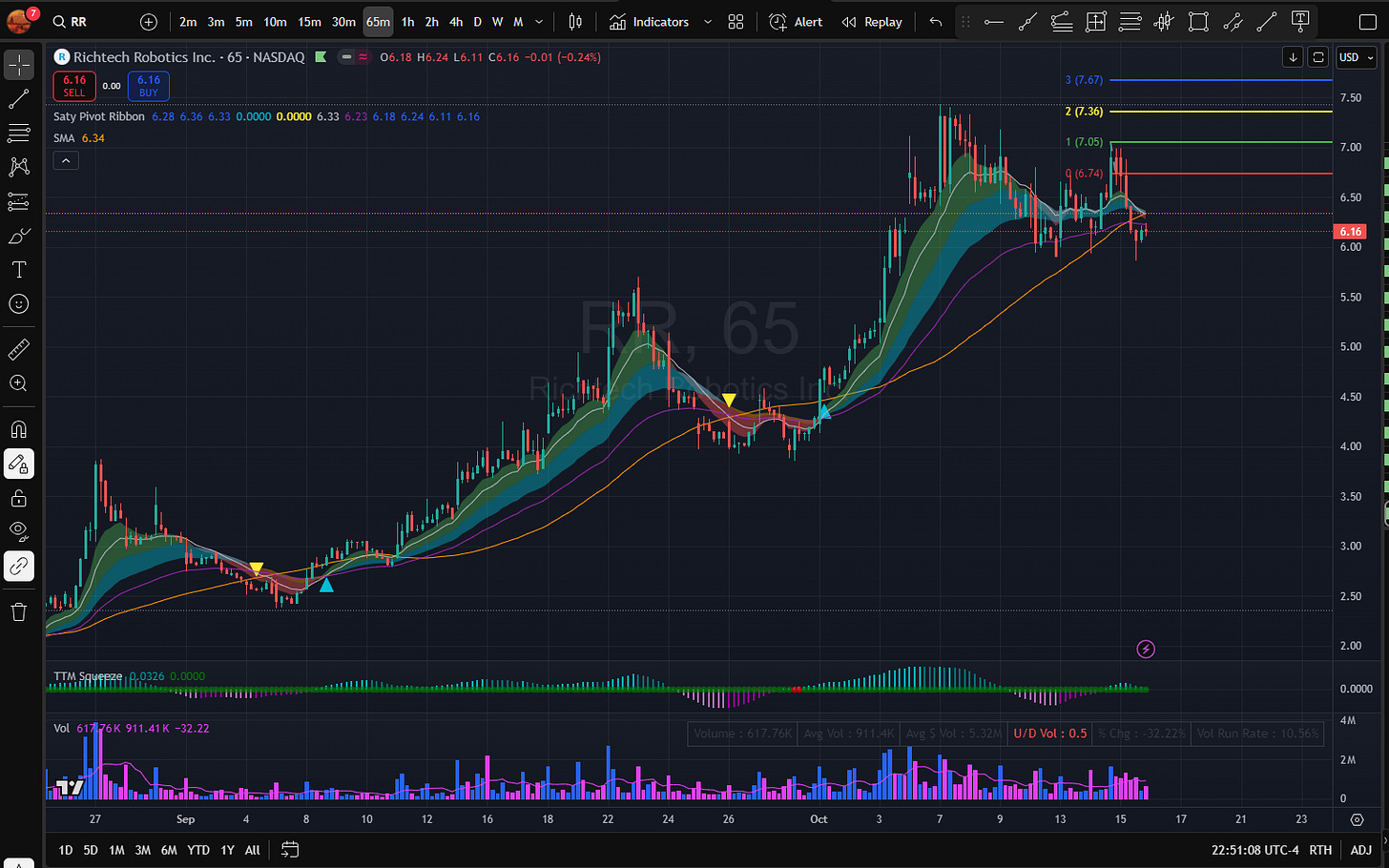This screenshot has height=868, width=1389.
Task: Select the ruler measure tool
Action: coord(18,350)
